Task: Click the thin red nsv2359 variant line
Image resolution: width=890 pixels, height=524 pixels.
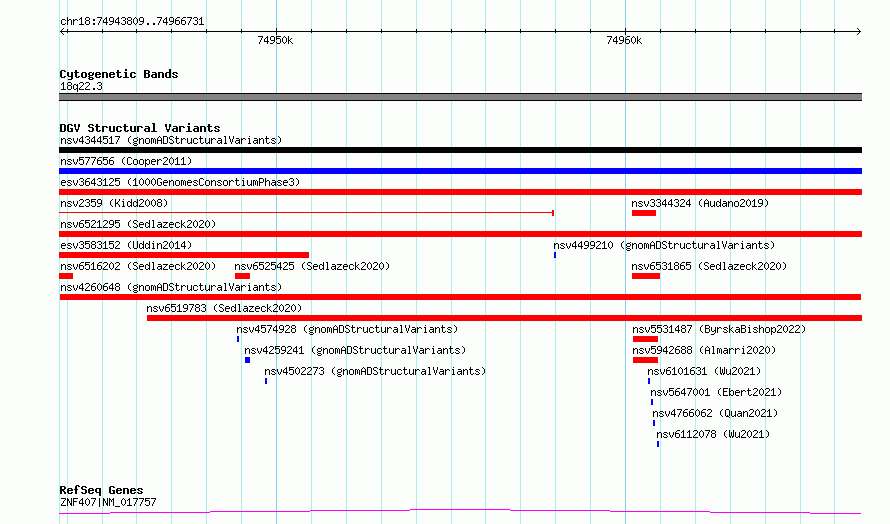Action: tap(307, 213)
